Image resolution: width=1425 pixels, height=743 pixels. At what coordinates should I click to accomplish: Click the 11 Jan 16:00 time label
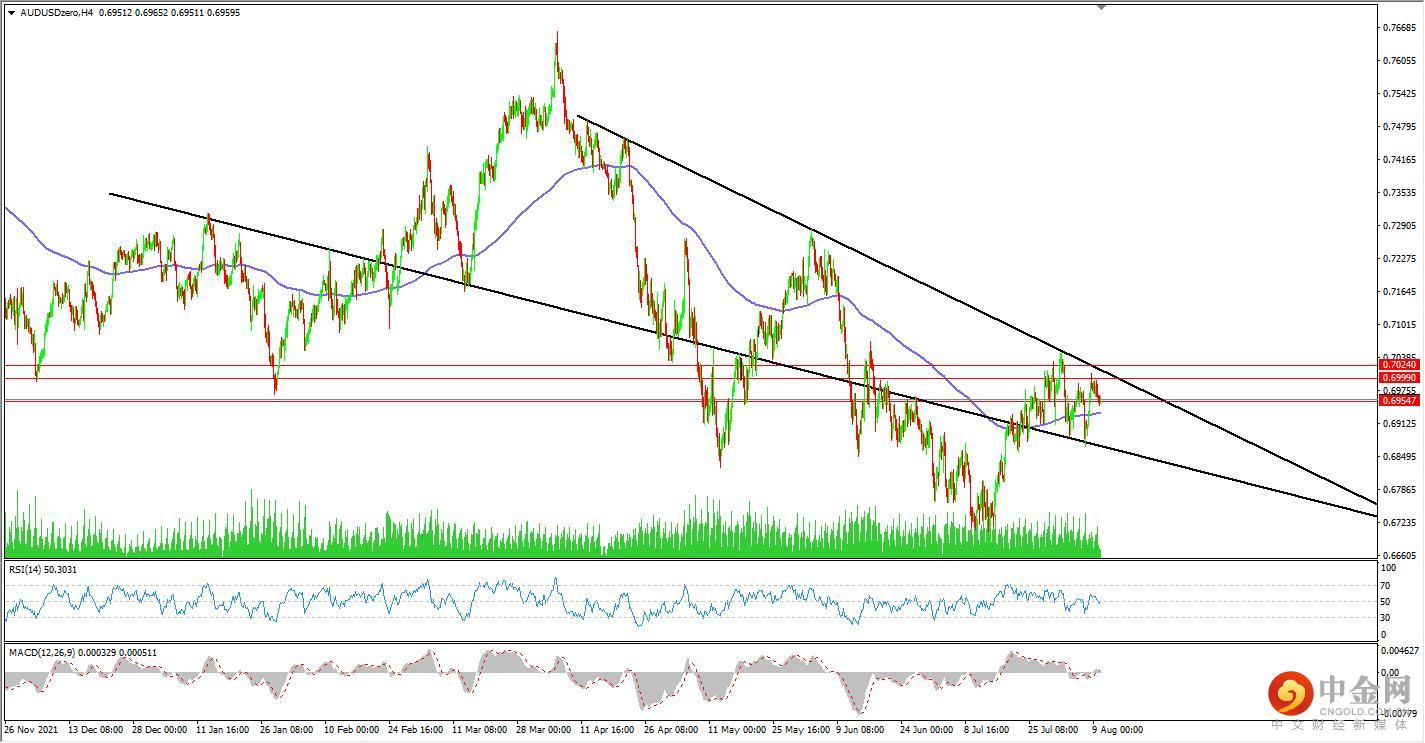click(x=224, y=730)
